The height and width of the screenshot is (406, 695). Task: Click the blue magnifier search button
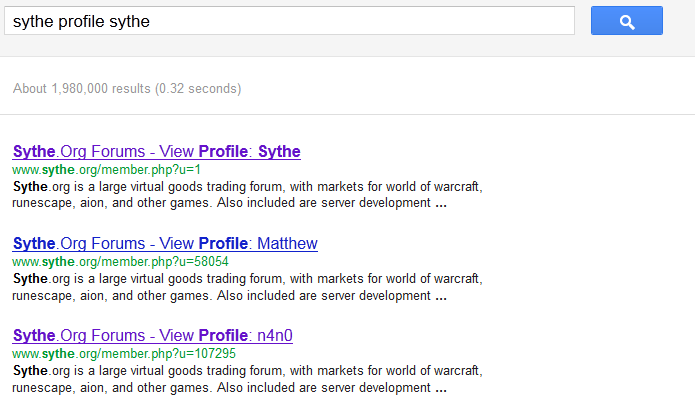(x=627, y=21)
